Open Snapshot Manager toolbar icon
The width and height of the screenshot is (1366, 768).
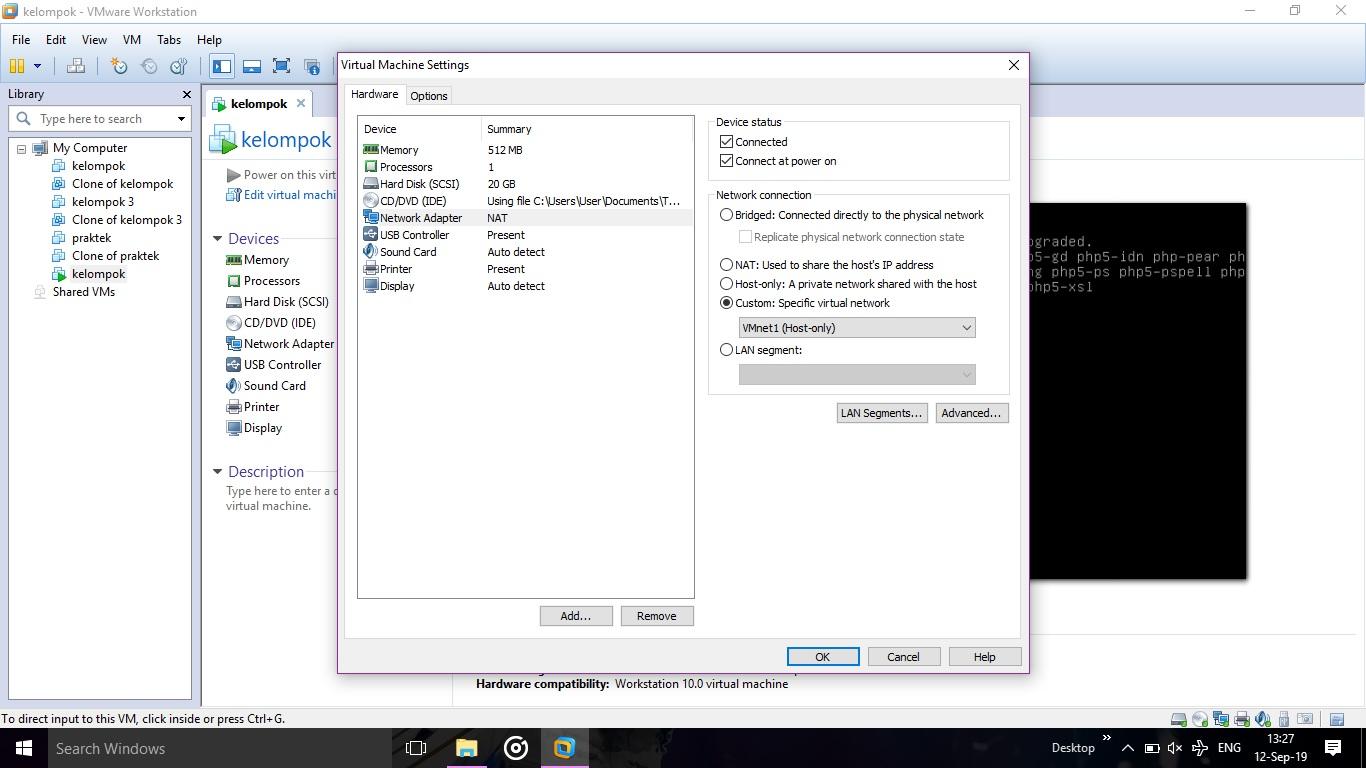[x=179, y=66]
